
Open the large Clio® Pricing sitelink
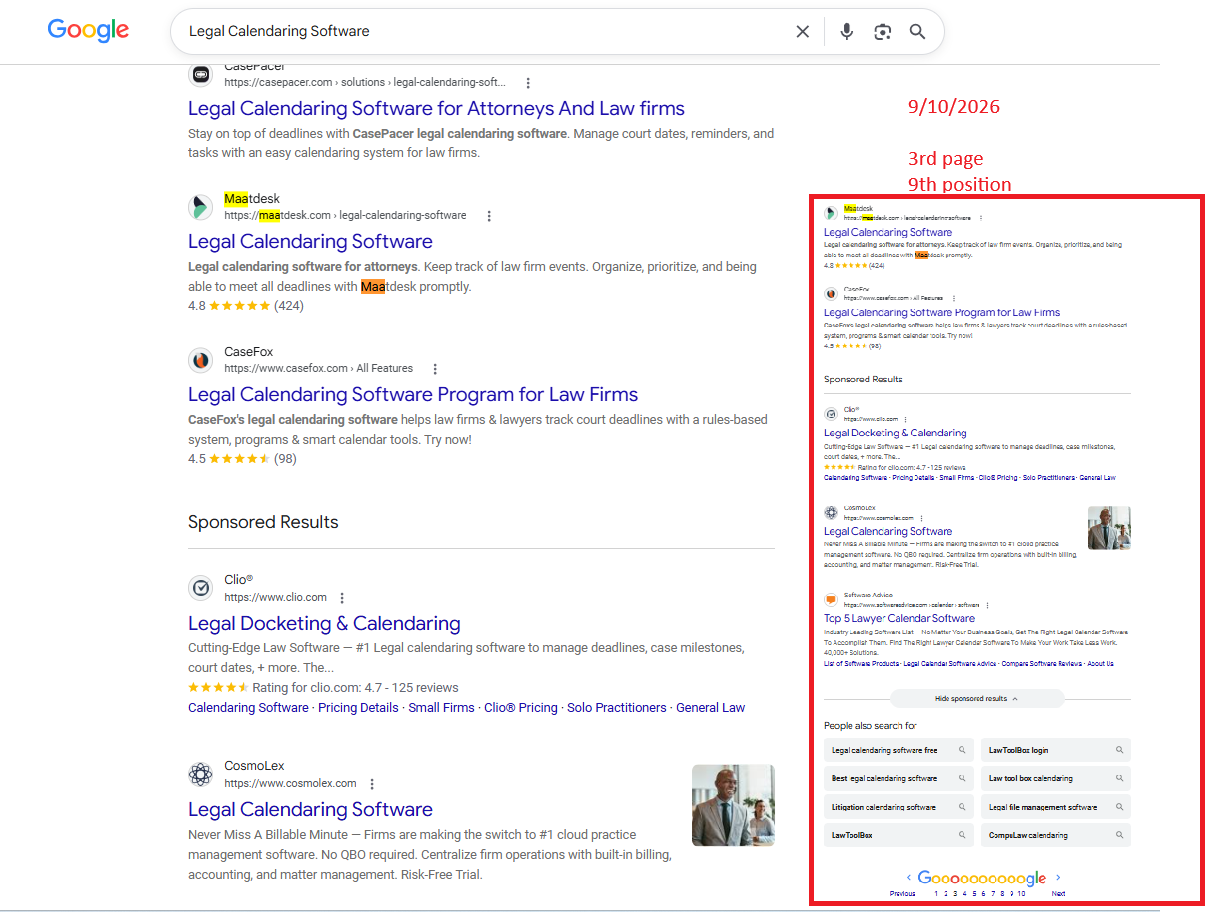click(x=521, y=707)
